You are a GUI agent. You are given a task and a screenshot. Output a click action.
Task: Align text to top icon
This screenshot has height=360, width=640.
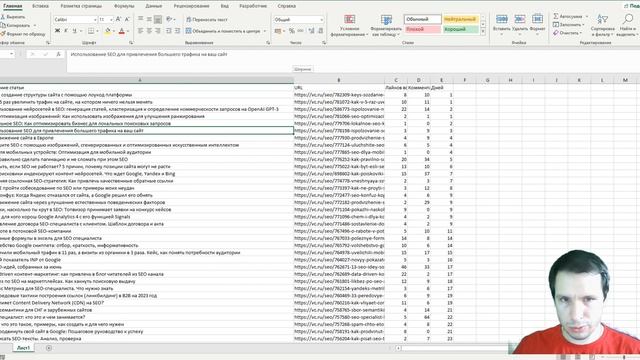pos(140,19)
